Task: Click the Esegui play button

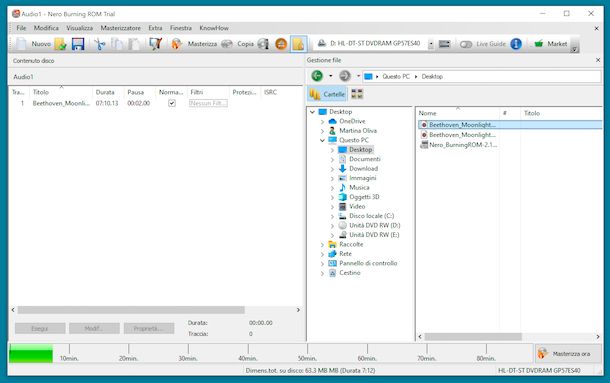Action: point(40,329)
